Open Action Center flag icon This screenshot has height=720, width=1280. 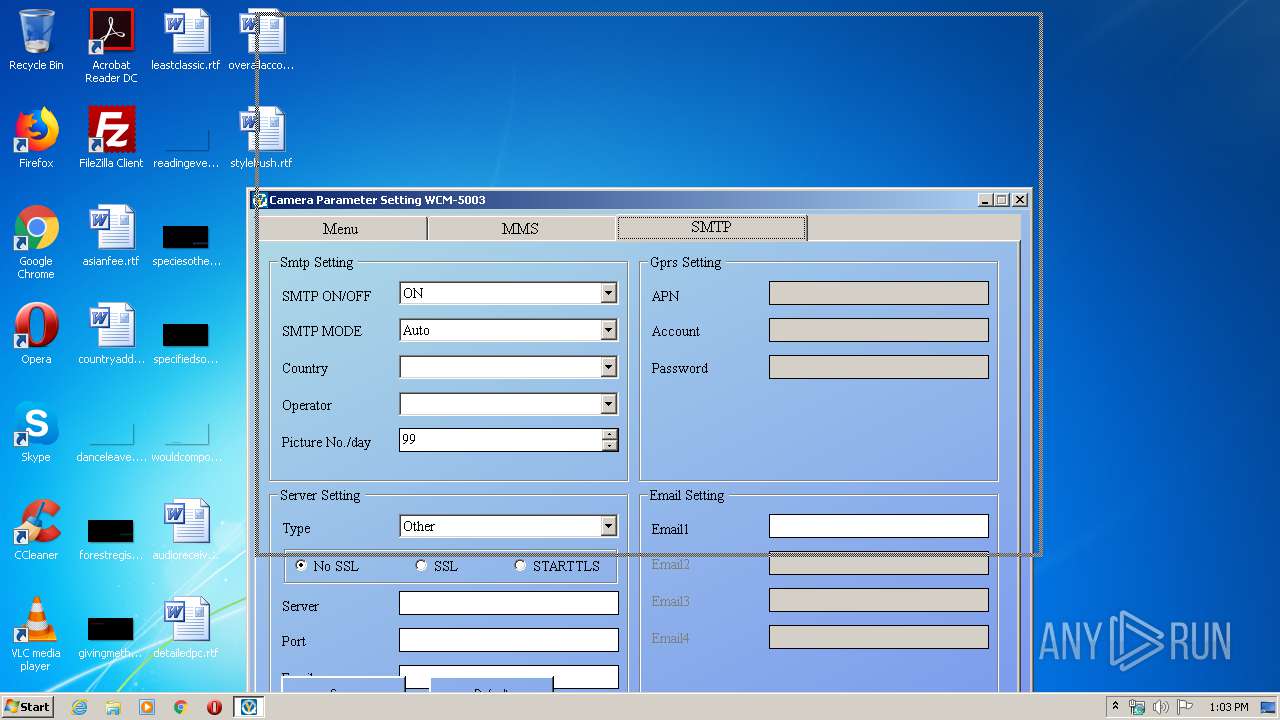click(x=1186, y=707)
